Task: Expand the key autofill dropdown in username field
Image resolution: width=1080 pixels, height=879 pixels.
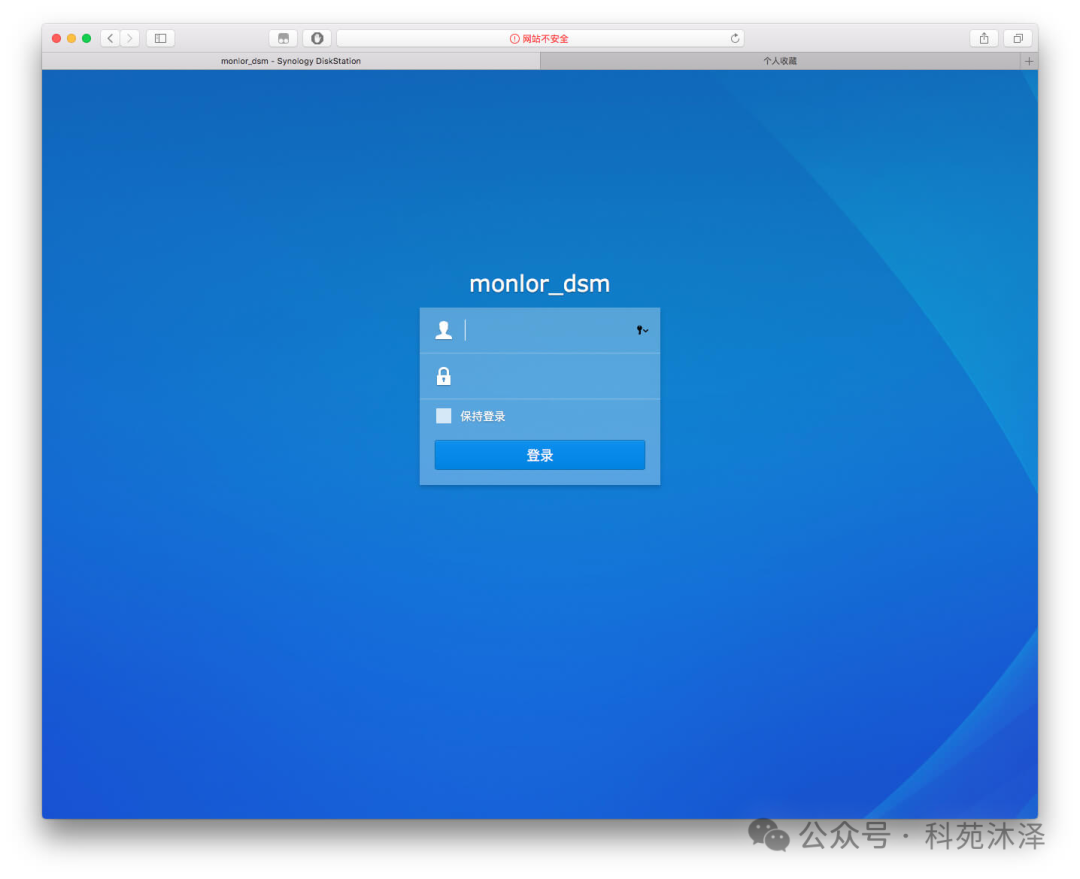Action: (642, 330)
